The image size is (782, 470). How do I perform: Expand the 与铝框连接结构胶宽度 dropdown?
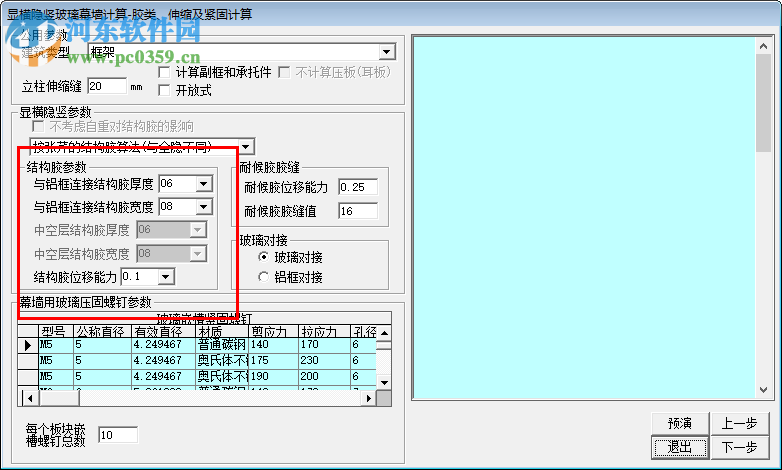tap(203, 207)
